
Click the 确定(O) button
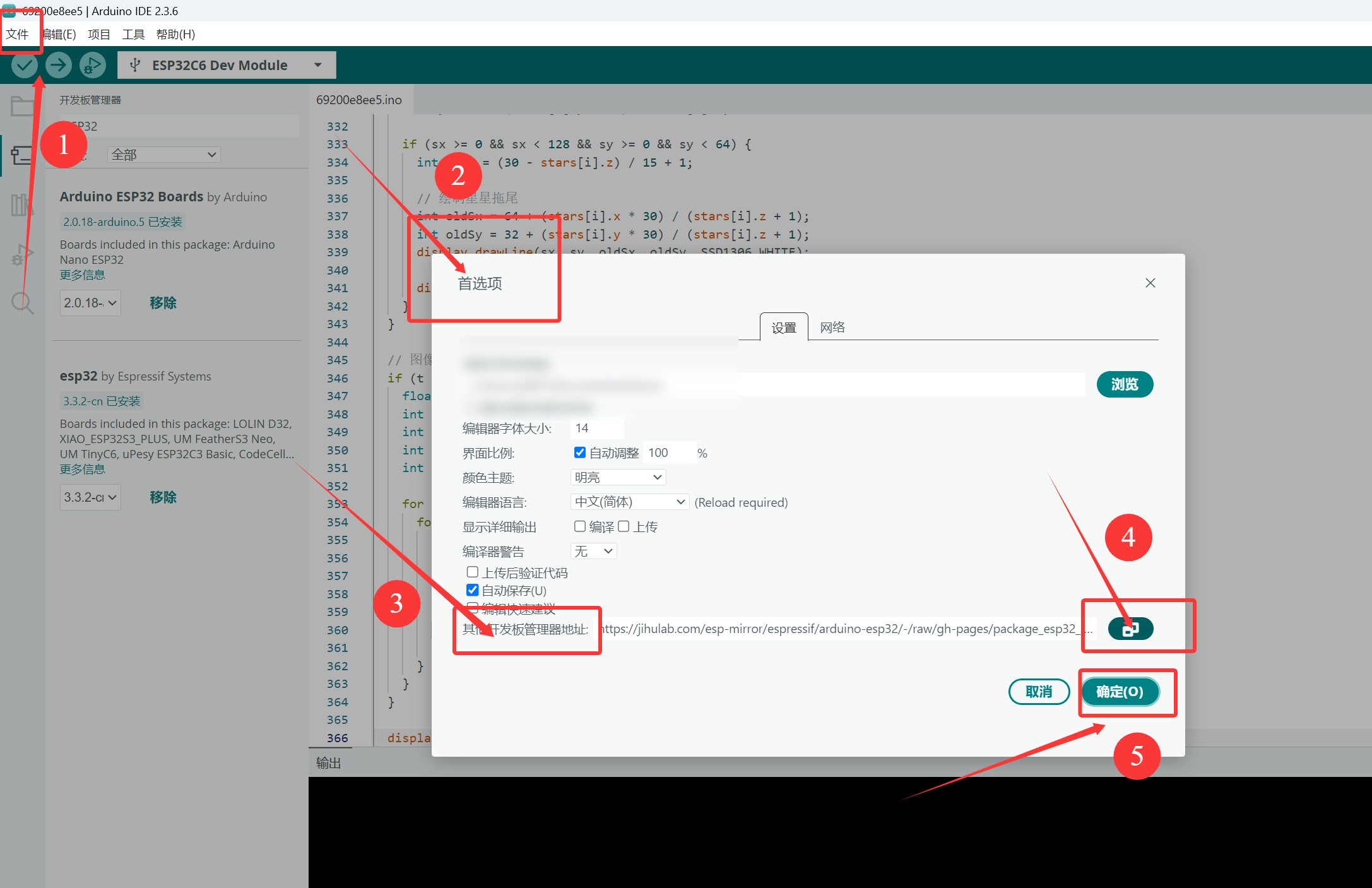tap(1120, 692)
